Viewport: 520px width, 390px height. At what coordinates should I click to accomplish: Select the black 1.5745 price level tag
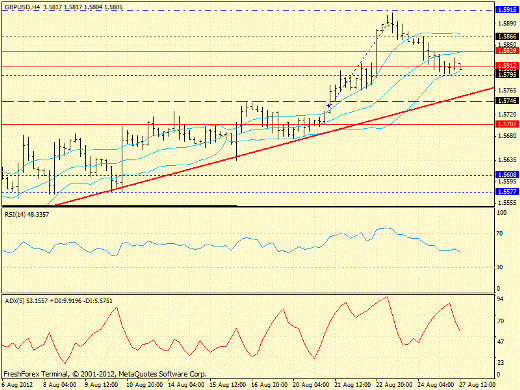[507, 100]
